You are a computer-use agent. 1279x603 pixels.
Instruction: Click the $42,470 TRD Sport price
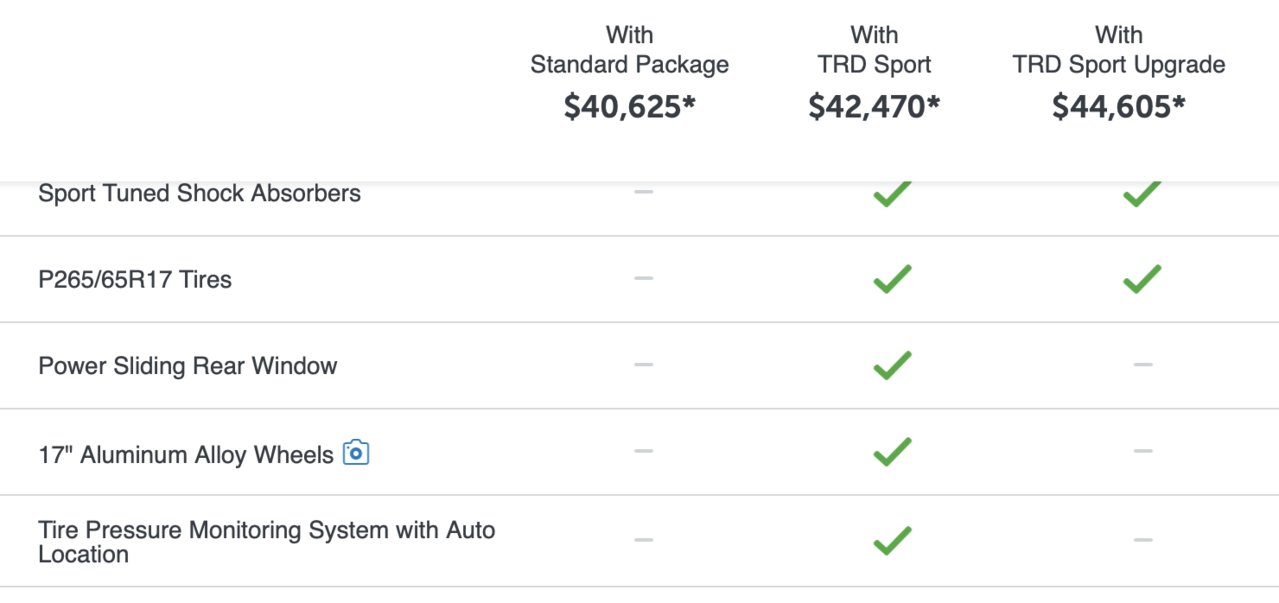coord(874,107)
